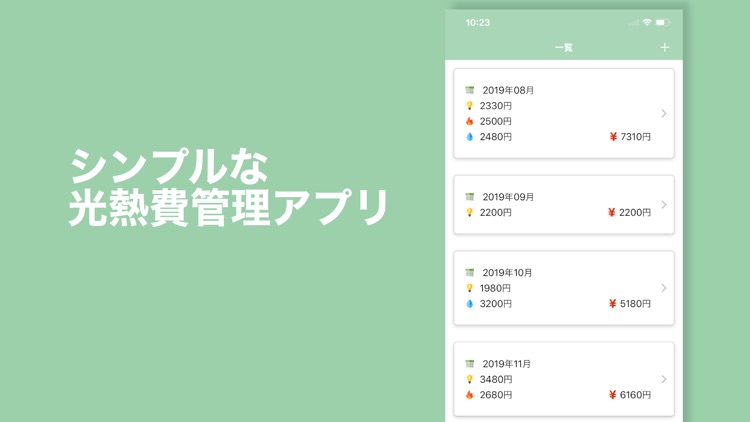
Task: Click the 3200円 water amount
Action: pos(496,304)
